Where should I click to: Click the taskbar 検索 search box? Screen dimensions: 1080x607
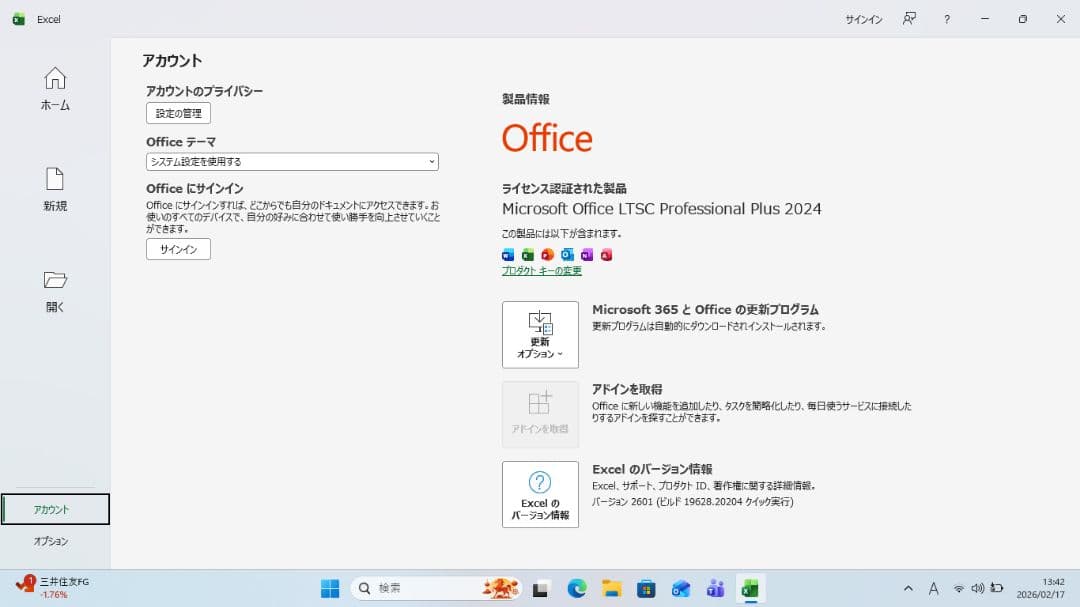point(430,589)
